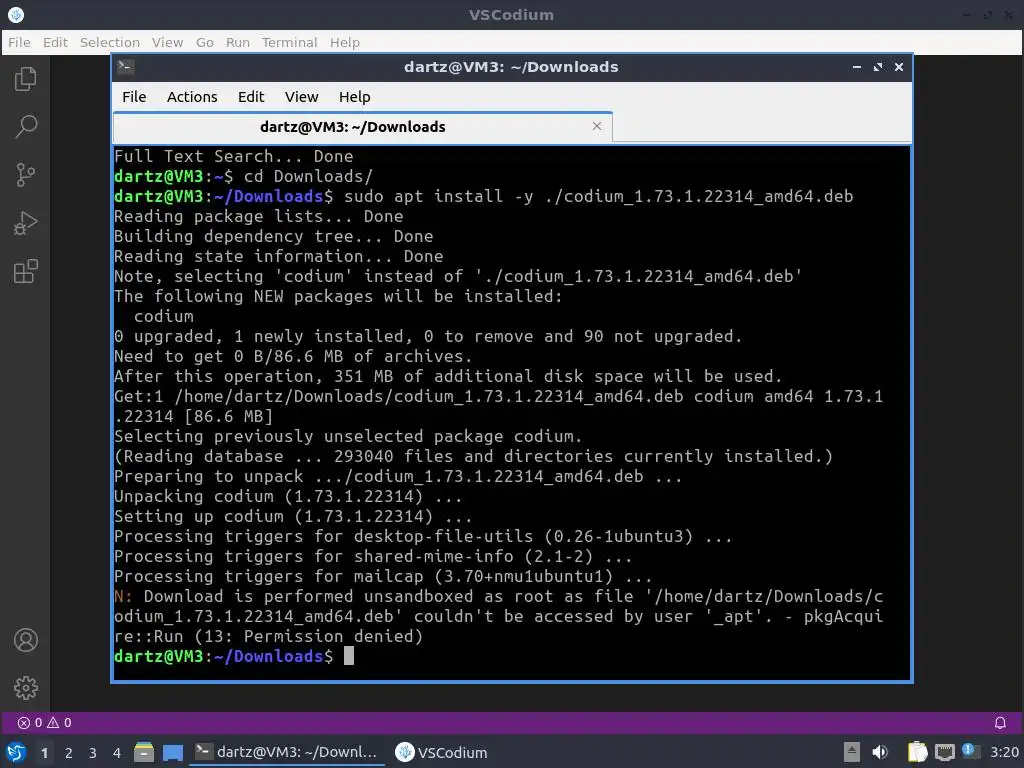Open the Explorer view in VSCodium sidebar
Viewport: 1024px width, 768px height.
[x=25, y=79]
